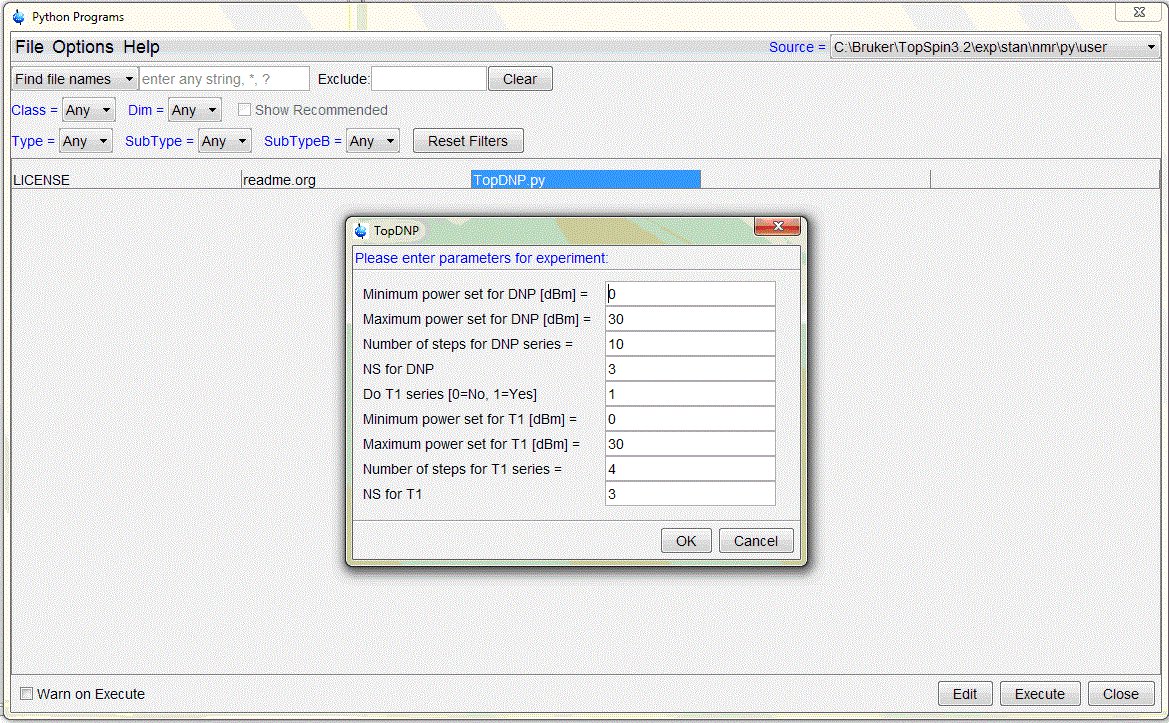This screenshot has height=723, width=1169.
Task: Click the Number of steps for T1 series field
Action: (x=689, y=469)
